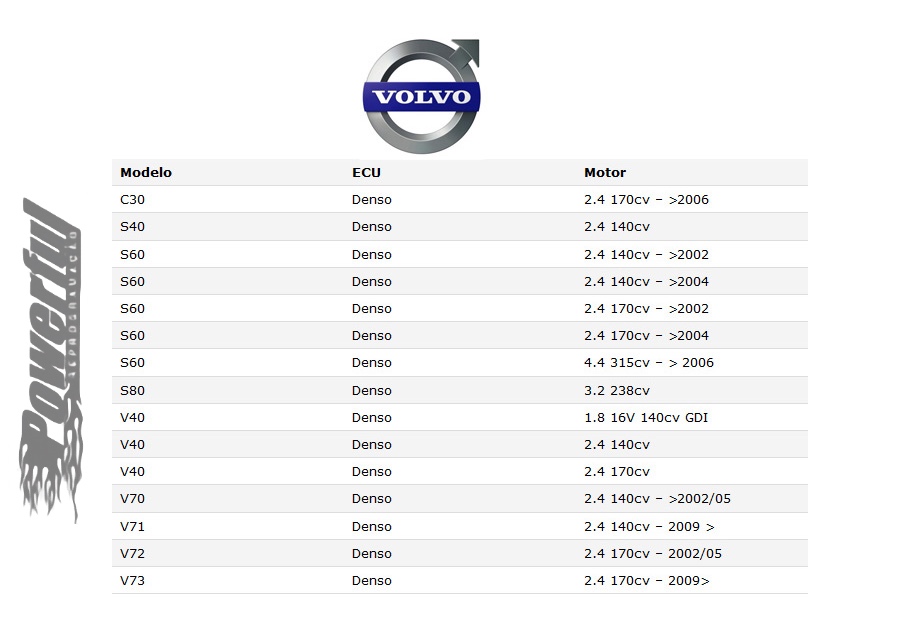Click 'Denso' in the V72 row
Viewport: 900px width, 629px height.
(x=372, y=554)
